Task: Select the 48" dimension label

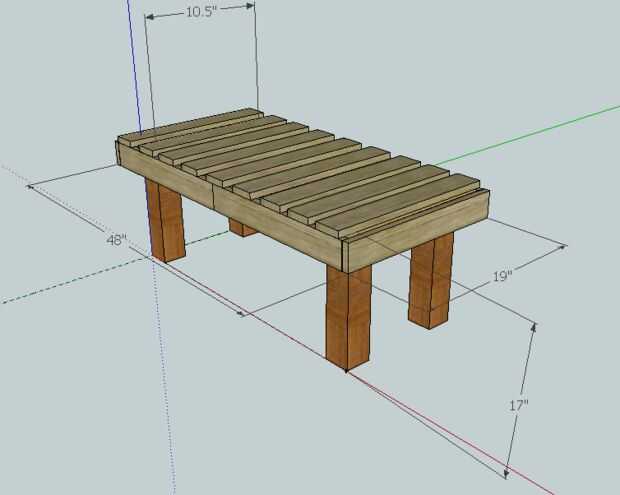Action: pos(117,240)
